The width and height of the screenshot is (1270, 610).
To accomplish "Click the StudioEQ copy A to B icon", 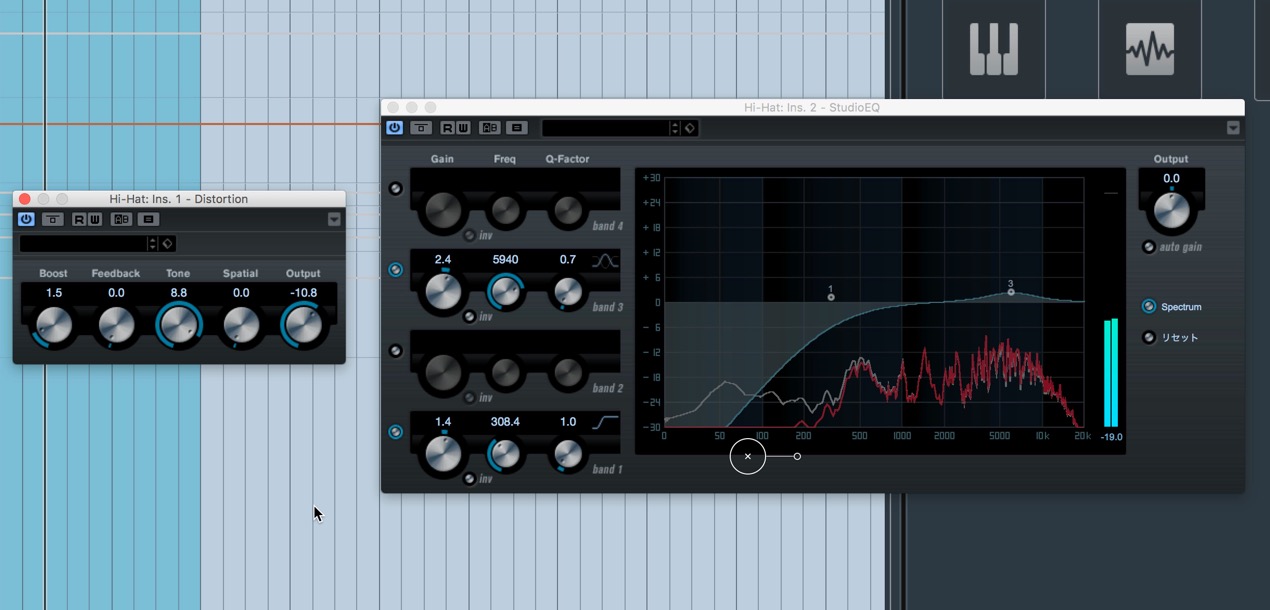I will point(516,128).
